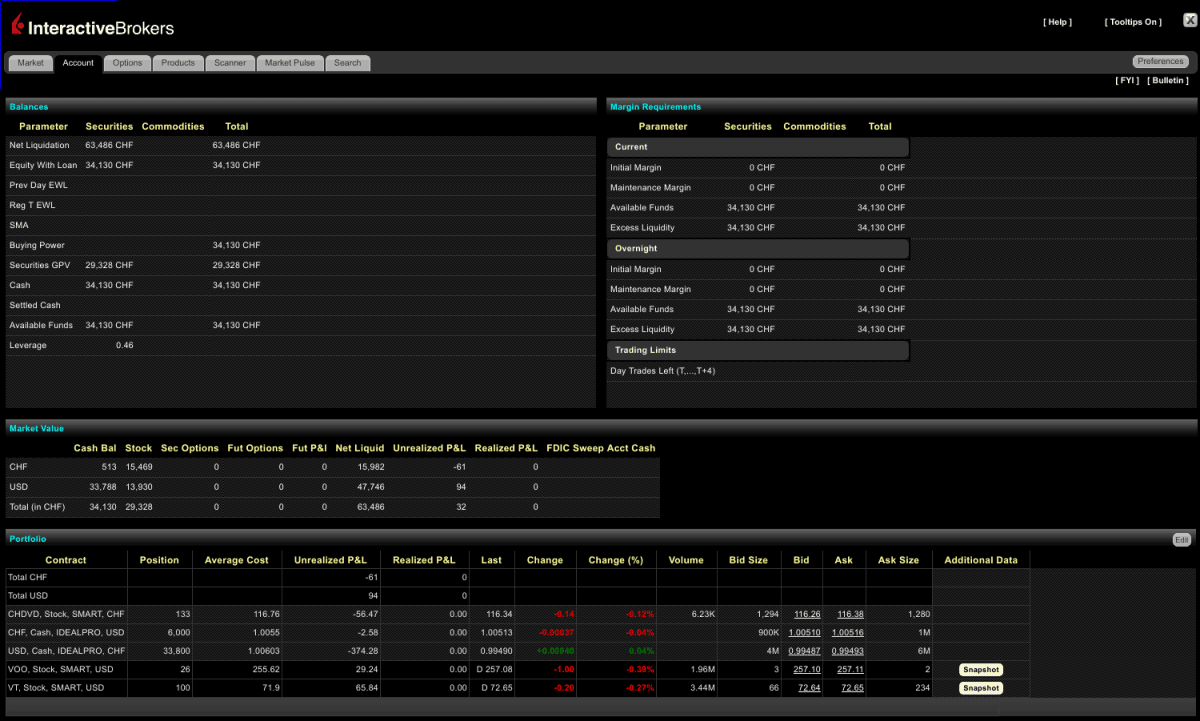Open the Market Pulse tab
The image size is (1200, 721).
point(289,62)
